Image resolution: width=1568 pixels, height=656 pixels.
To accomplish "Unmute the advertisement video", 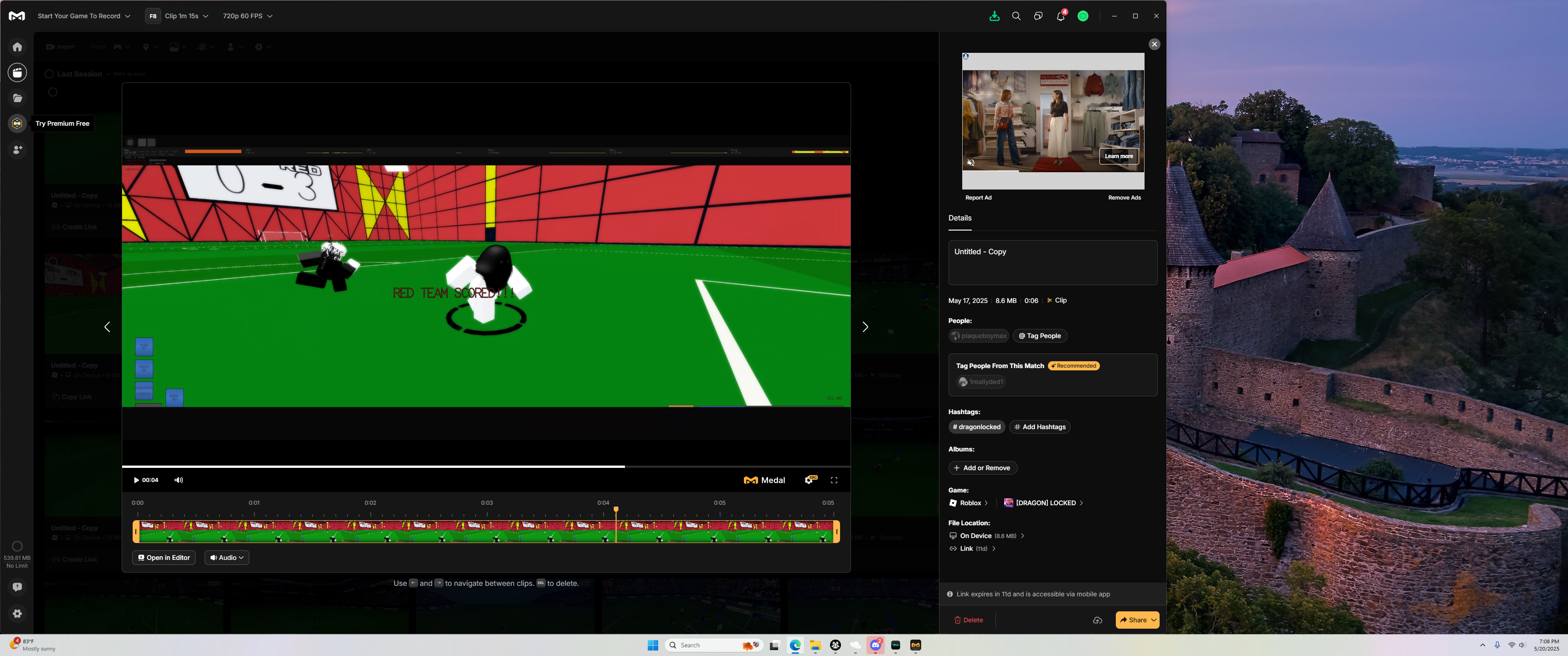I will [x=971, y=163].
